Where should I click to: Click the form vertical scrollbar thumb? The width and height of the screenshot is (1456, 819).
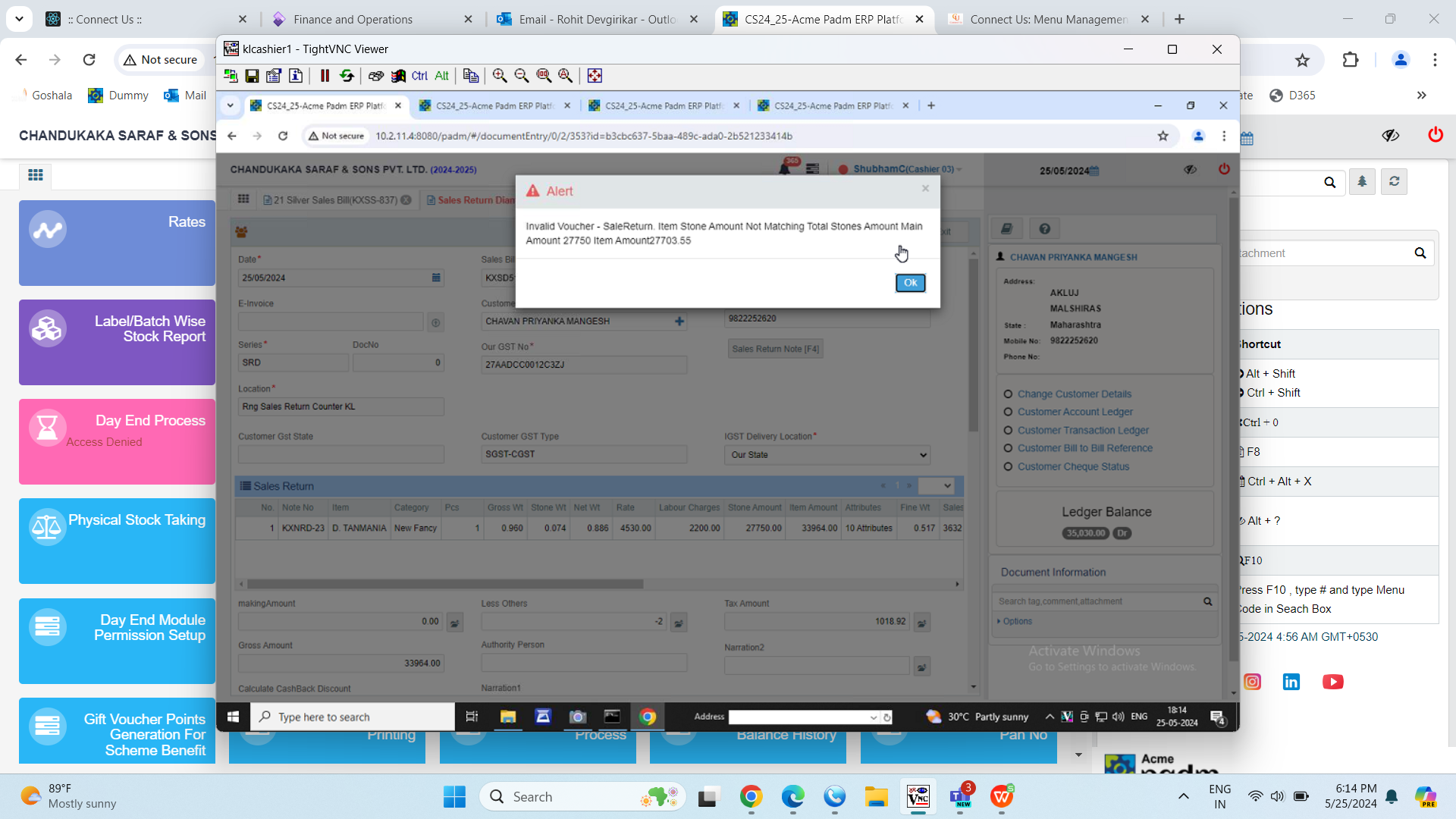click(x=973, y=346)
